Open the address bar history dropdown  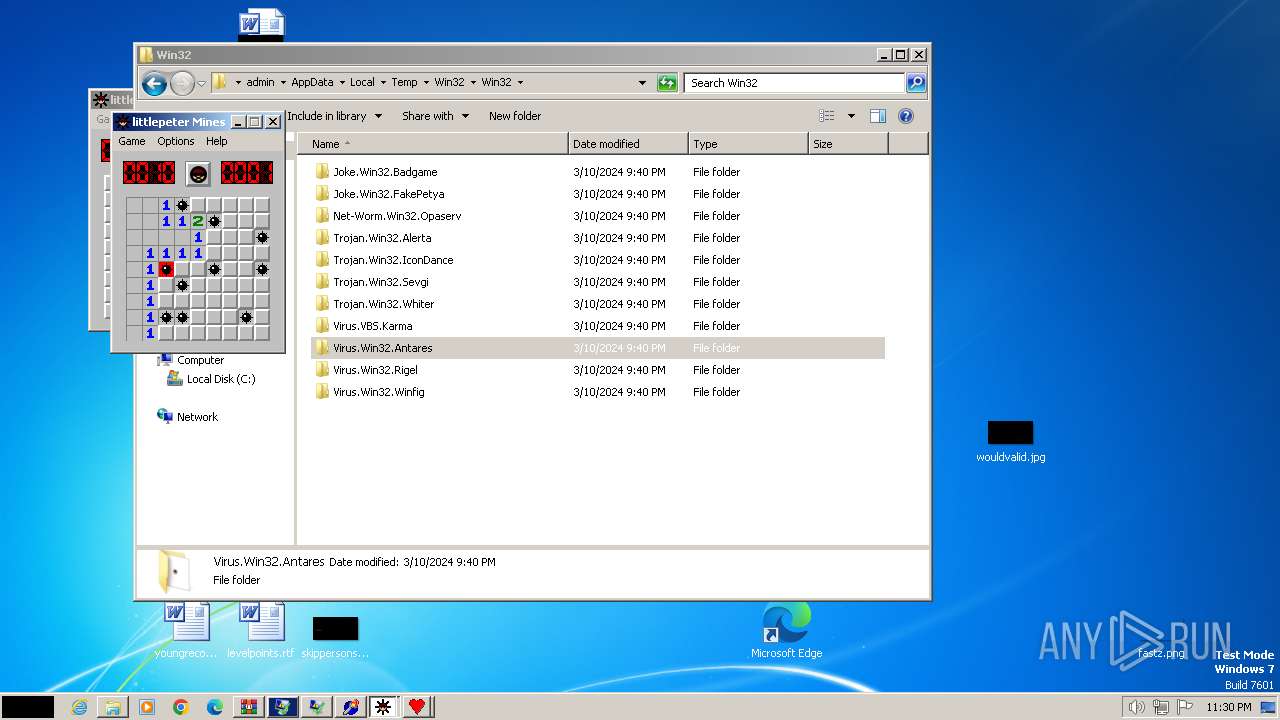tap(642, 83)
